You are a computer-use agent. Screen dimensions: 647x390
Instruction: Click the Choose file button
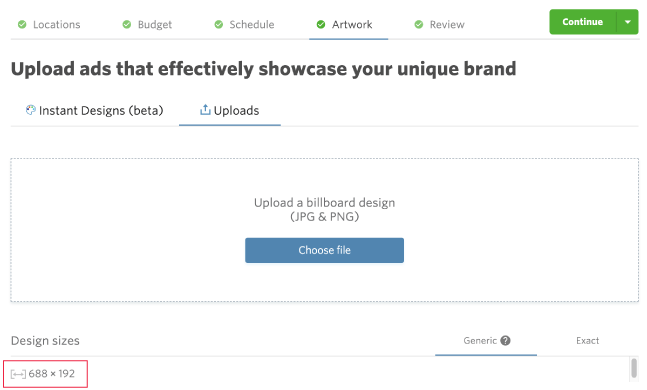point(324,250)
